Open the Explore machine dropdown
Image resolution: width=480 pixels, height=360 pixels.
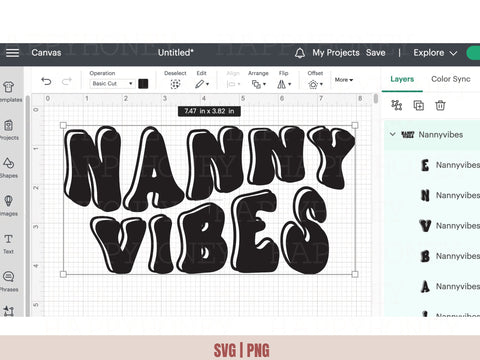pos(435,53)
